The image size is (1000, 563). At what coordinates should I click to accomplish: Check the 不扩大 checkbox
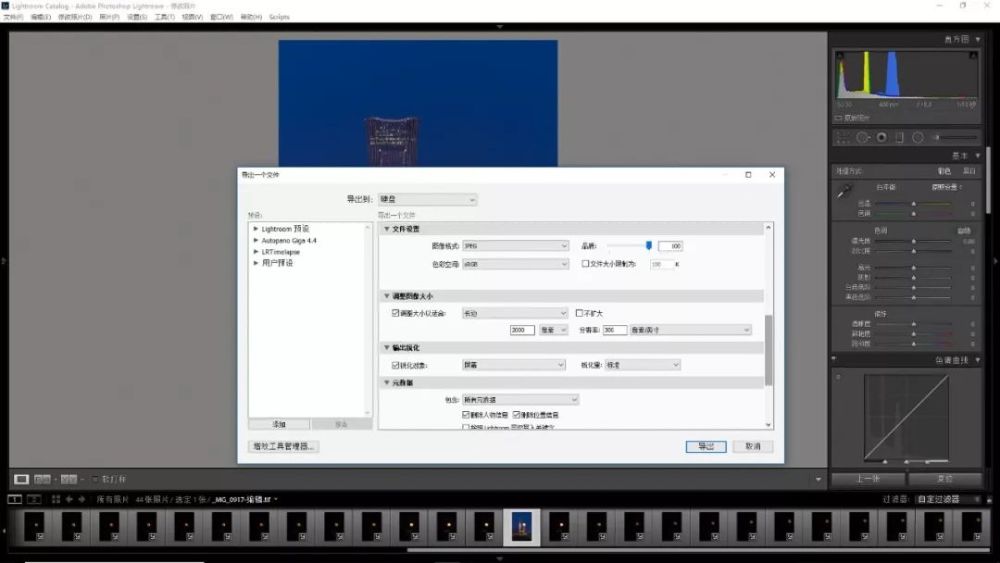pos(579,313)
